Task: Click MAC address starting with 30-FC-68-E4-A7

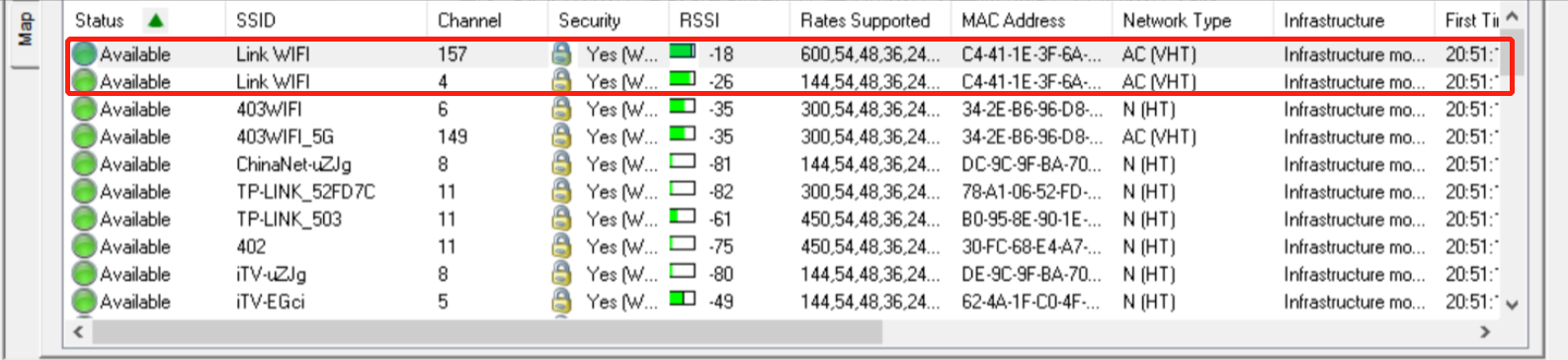Action: pyautogui.click(x=1032, y=246)
